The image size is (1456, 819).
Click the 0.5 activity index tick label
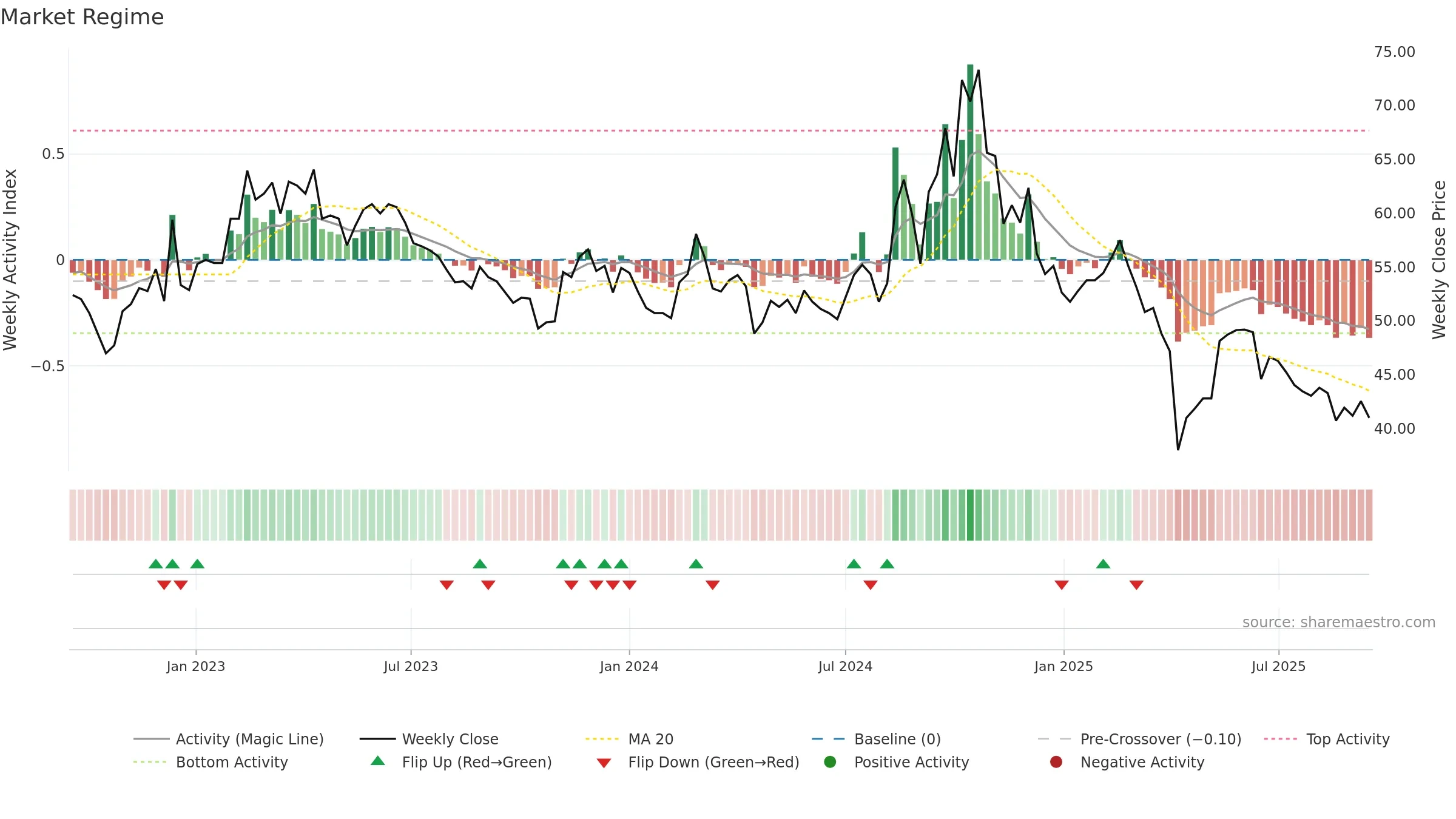(x=53, y=153)
